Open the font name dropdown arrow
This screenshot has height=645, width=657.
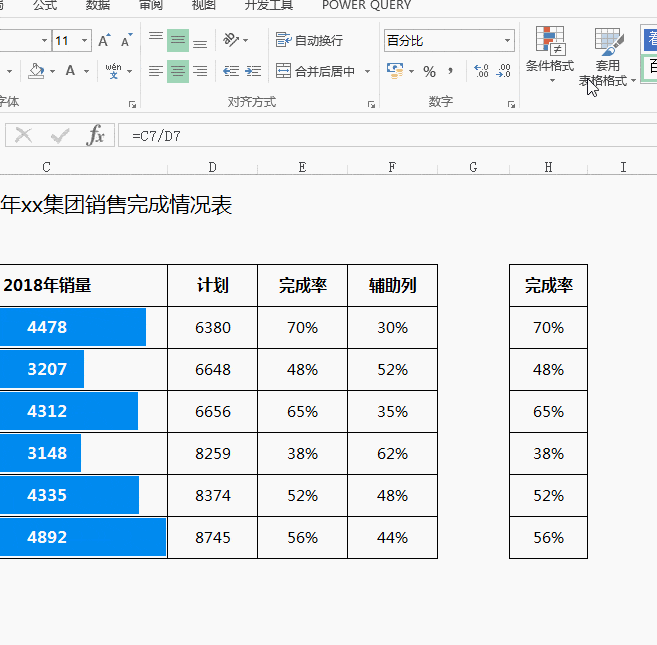point(44,41)
